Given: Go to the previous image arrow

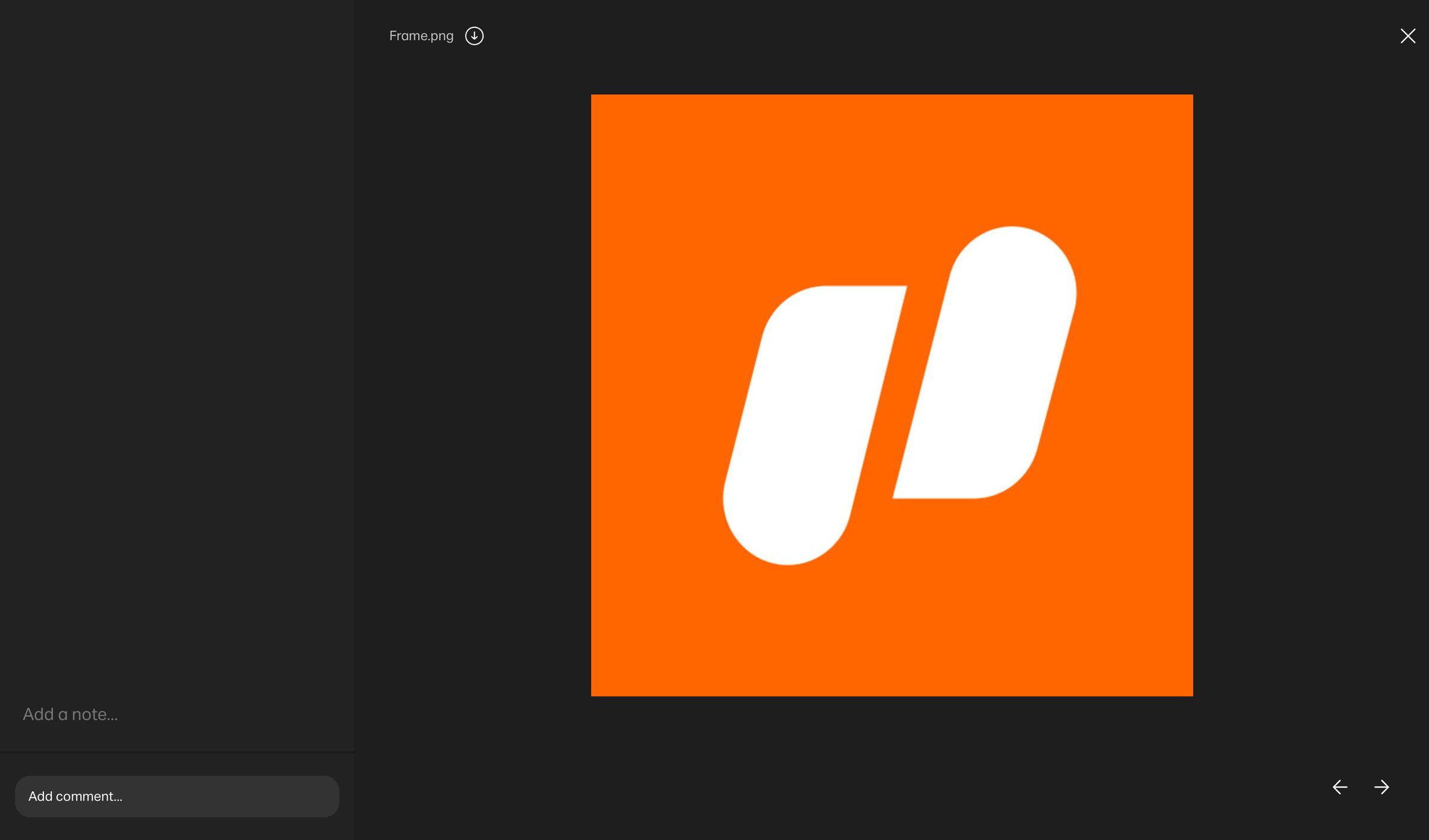Looking at the screenshot, I should (1340, 787).
